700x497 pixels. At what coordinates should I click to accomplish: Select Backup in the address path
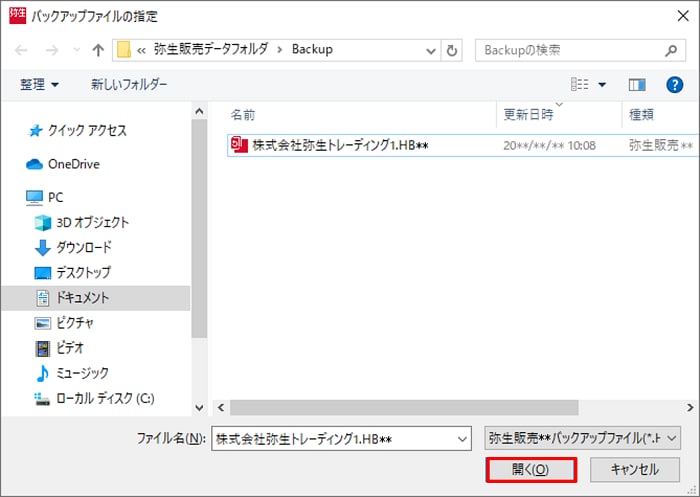click(312, 49)
